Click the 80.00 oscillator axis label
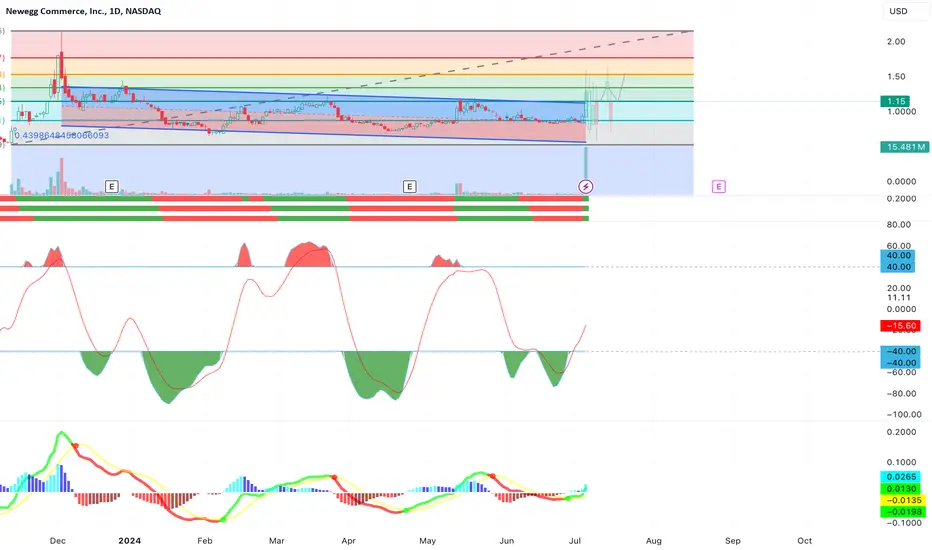The height and width of the screenshot is (550, 932). click(899, 224)
